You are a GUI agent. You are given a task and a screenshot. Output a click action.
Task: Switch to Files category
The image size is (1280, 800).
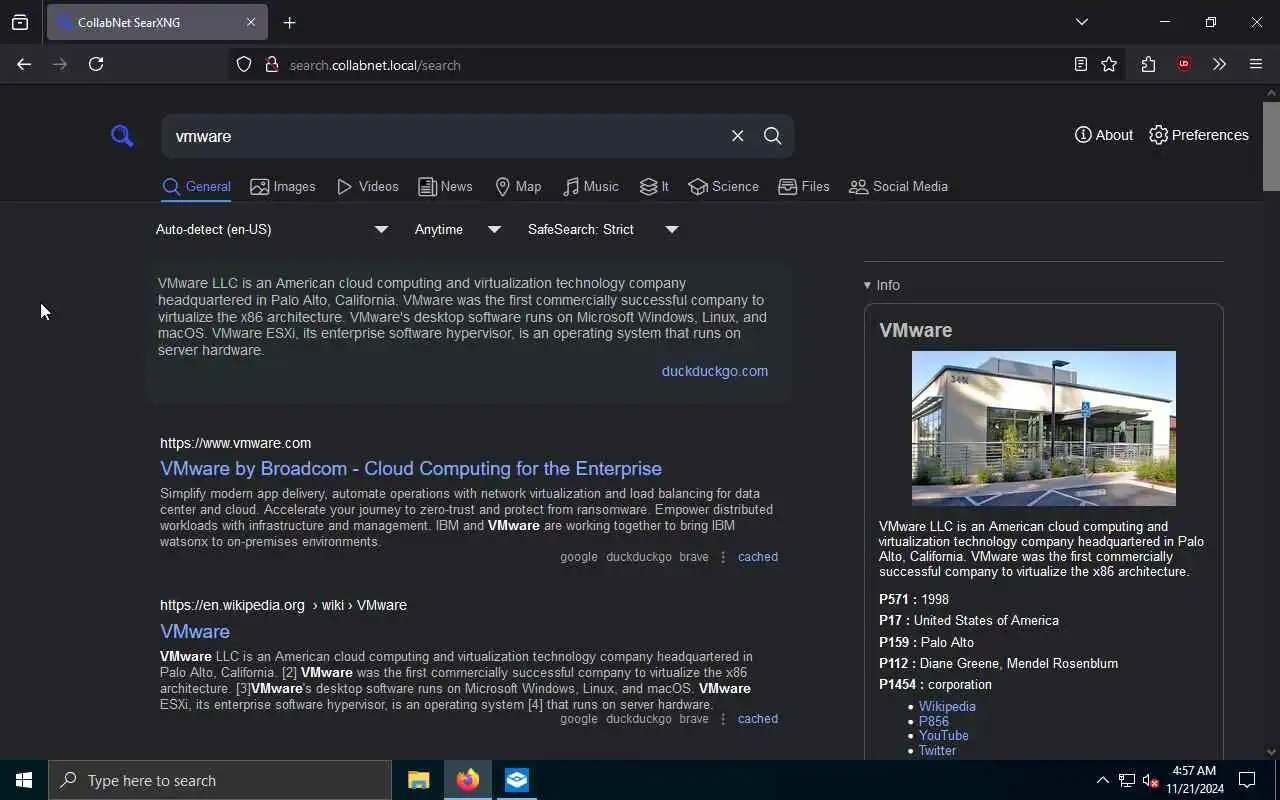point(804,187)
